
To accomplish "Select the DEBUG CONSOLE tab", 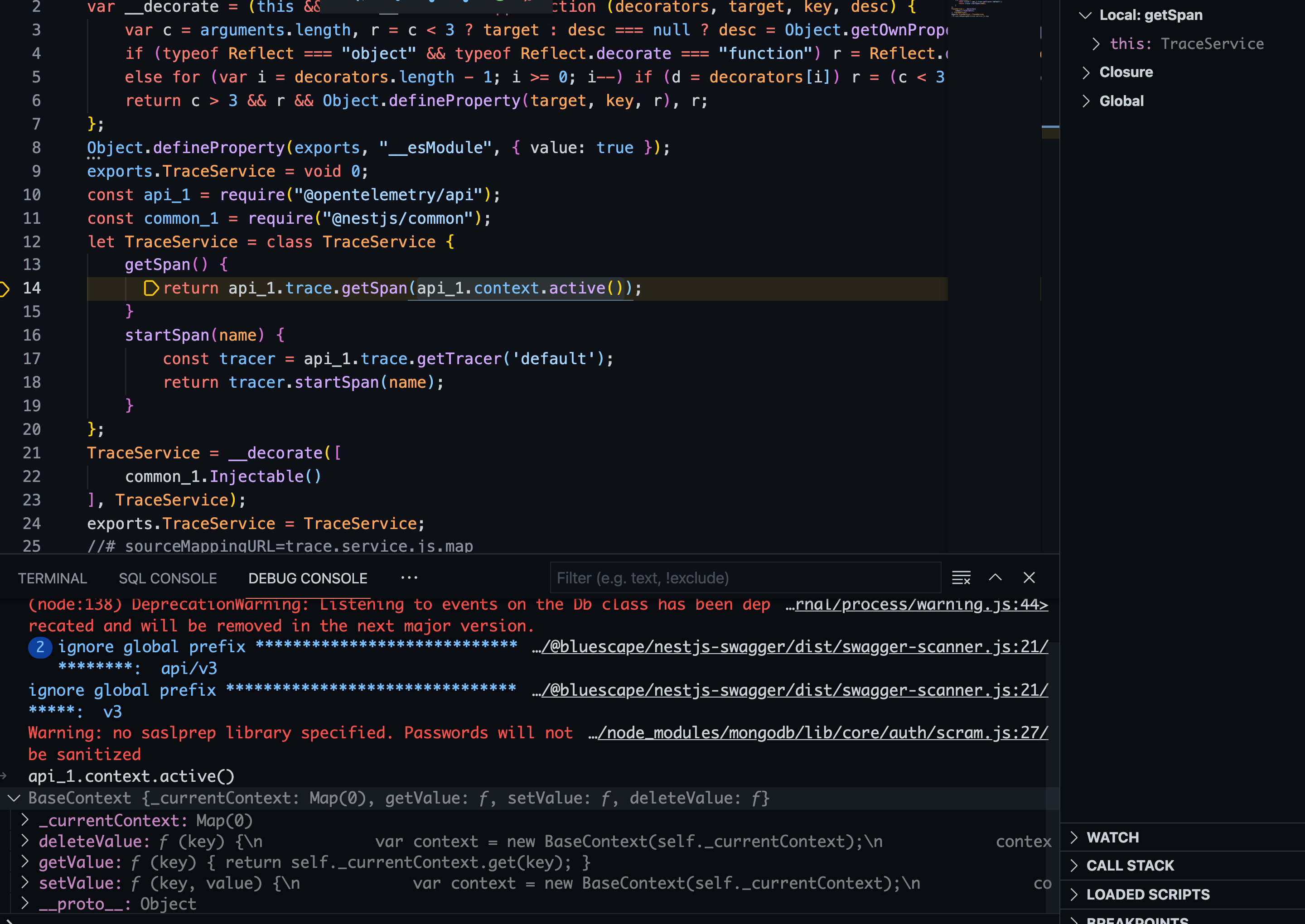I will [308, 579].
